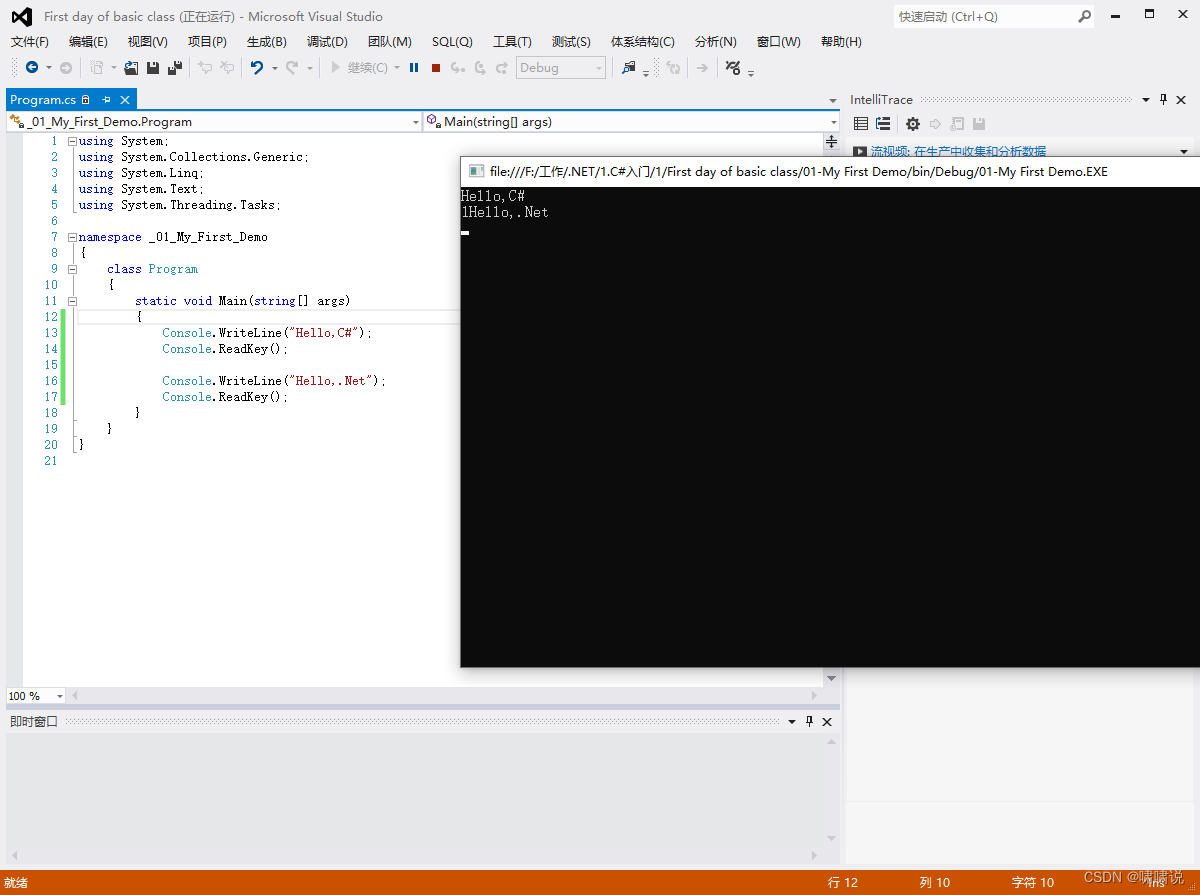Open the editor zoom 100 % dropdown
Viewport: 1200px width, 895px height.
60,696
